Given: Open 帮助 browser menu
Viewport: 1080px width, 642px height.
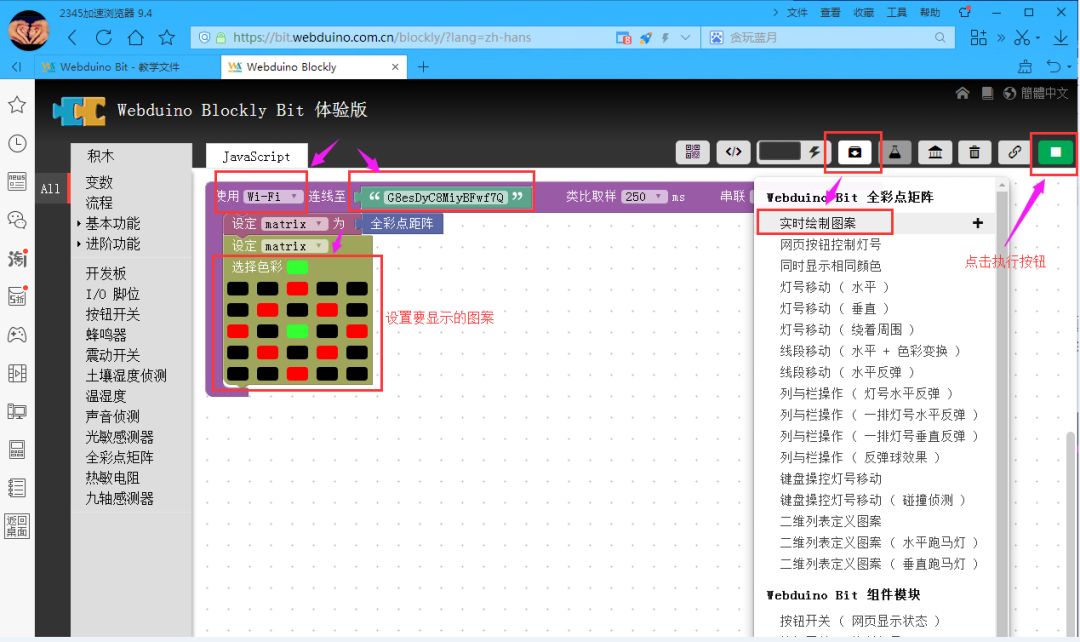Looking at the screenshot, I should (x=930, y=12).
